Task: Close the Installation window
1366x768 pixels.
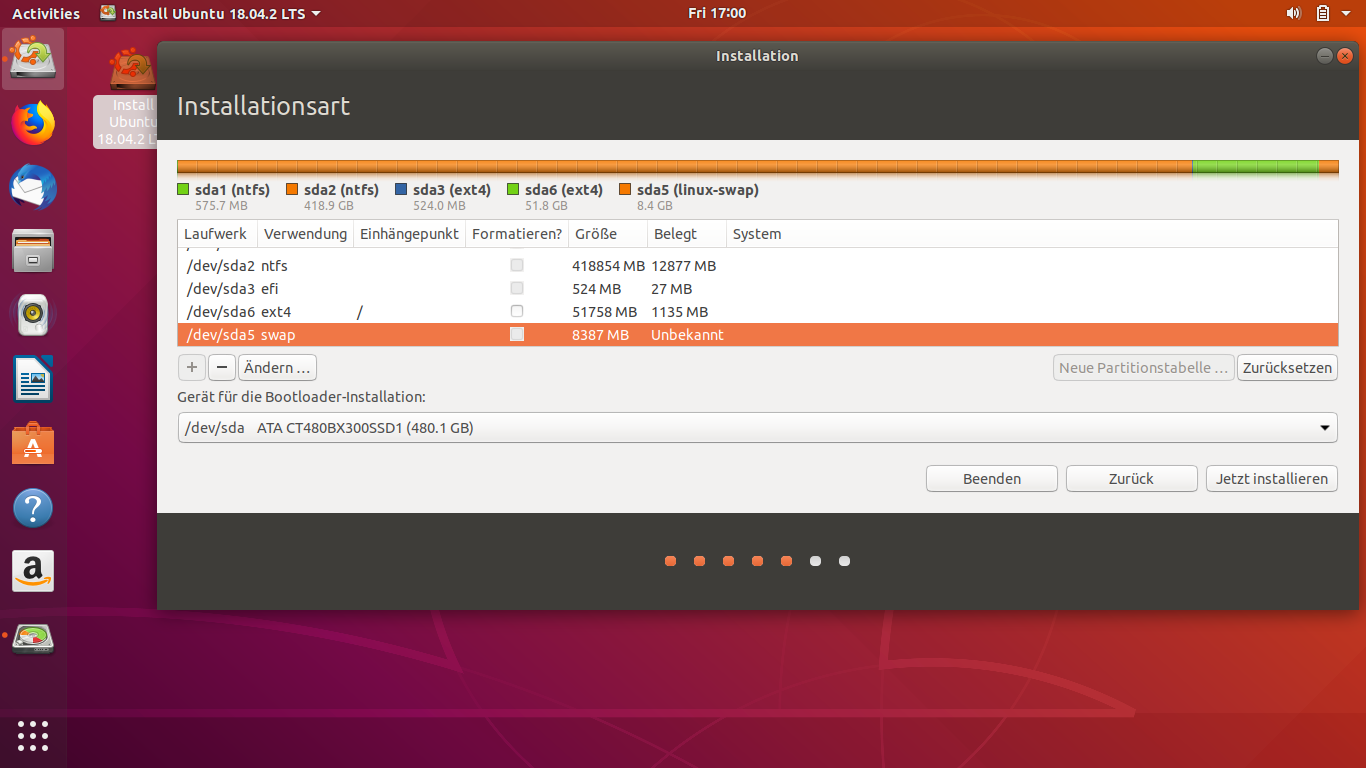Action: point(1345,57)
